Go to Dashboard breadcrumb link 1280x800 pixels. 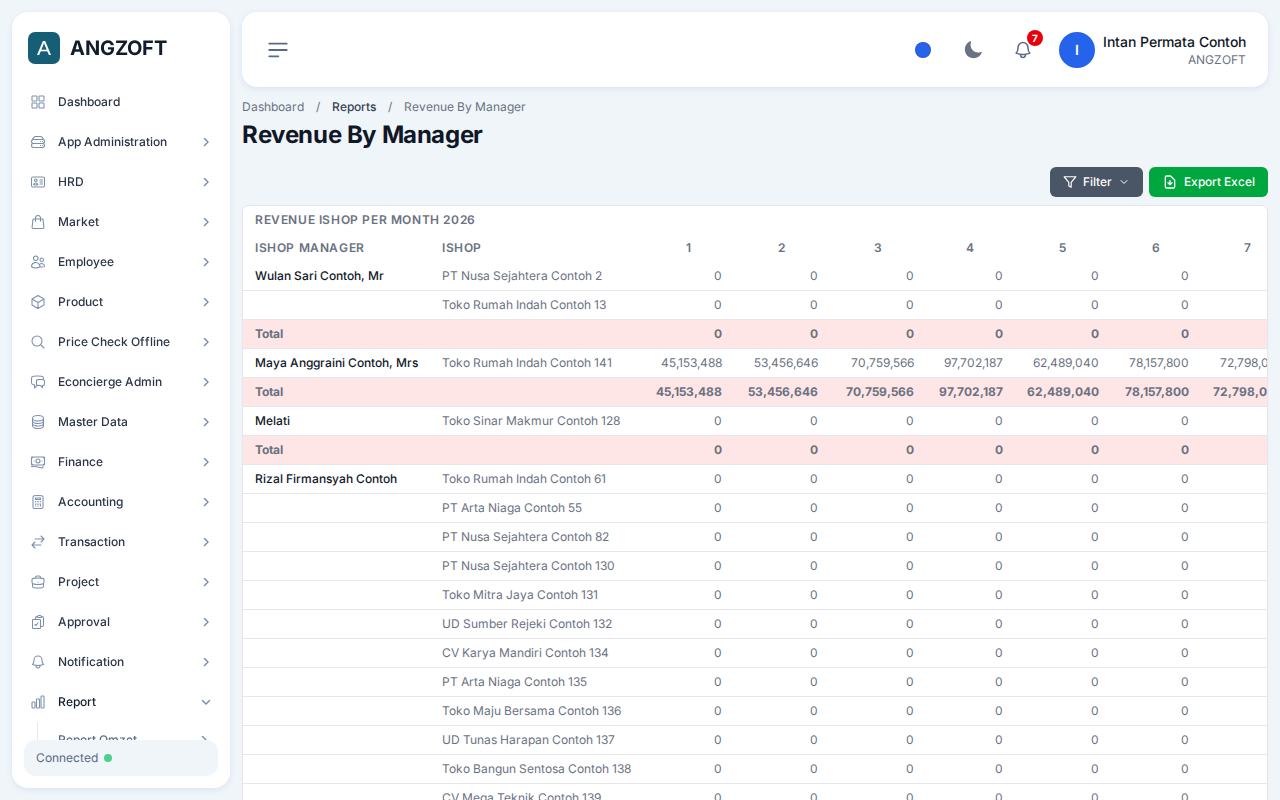(x=273, y=107)
